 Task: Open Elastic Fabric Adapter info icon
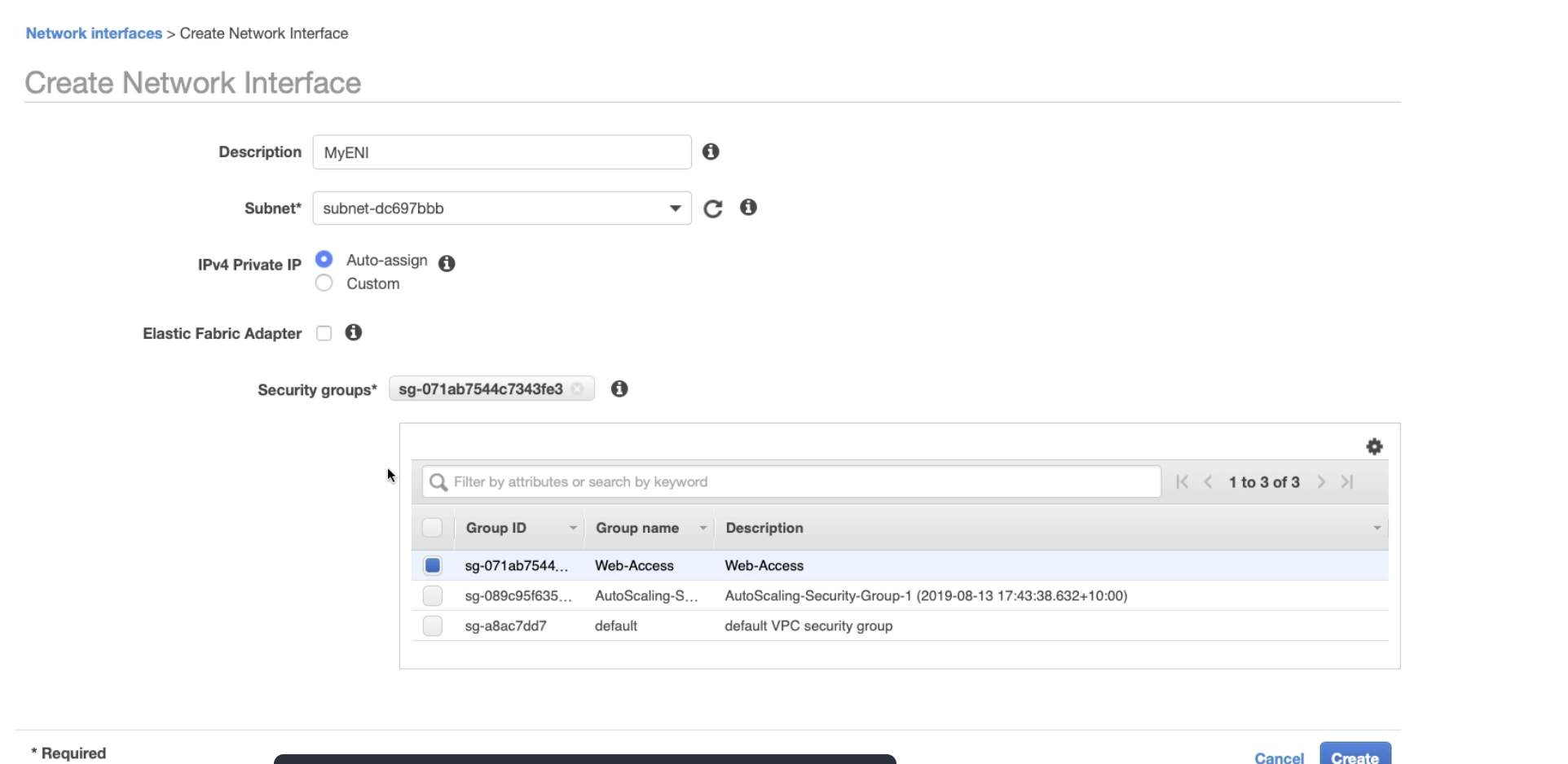tap(353, 332)
